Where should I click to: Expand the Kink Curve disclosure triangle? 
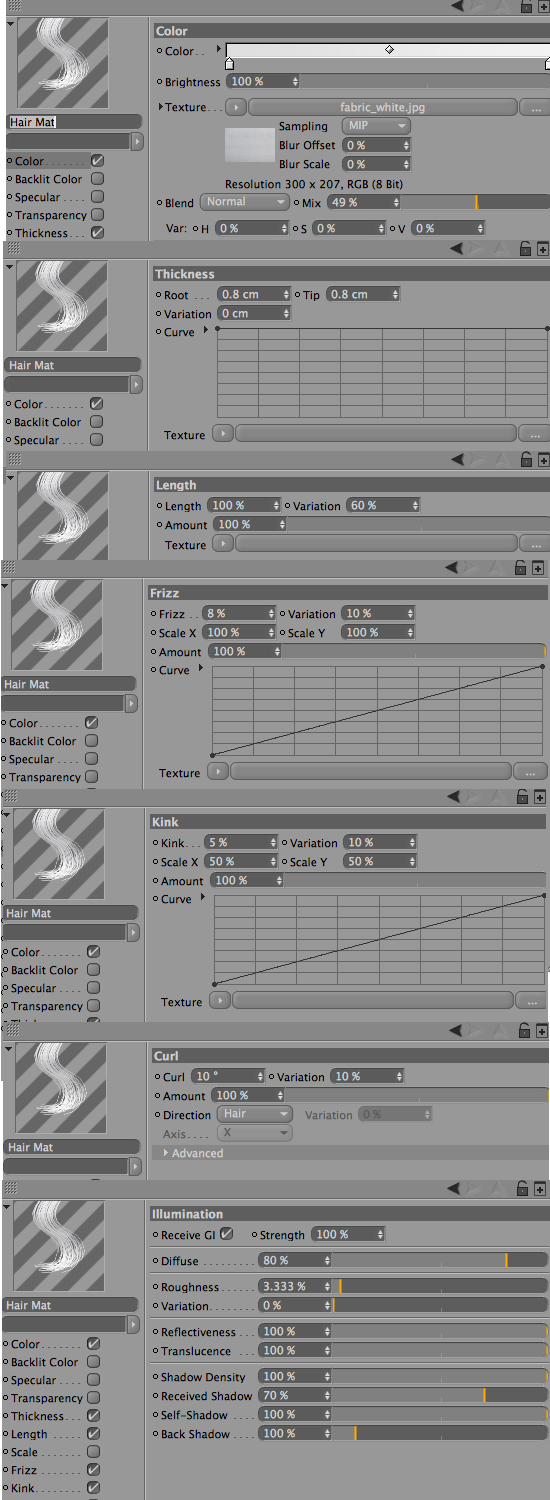click(x=202, y=896)
